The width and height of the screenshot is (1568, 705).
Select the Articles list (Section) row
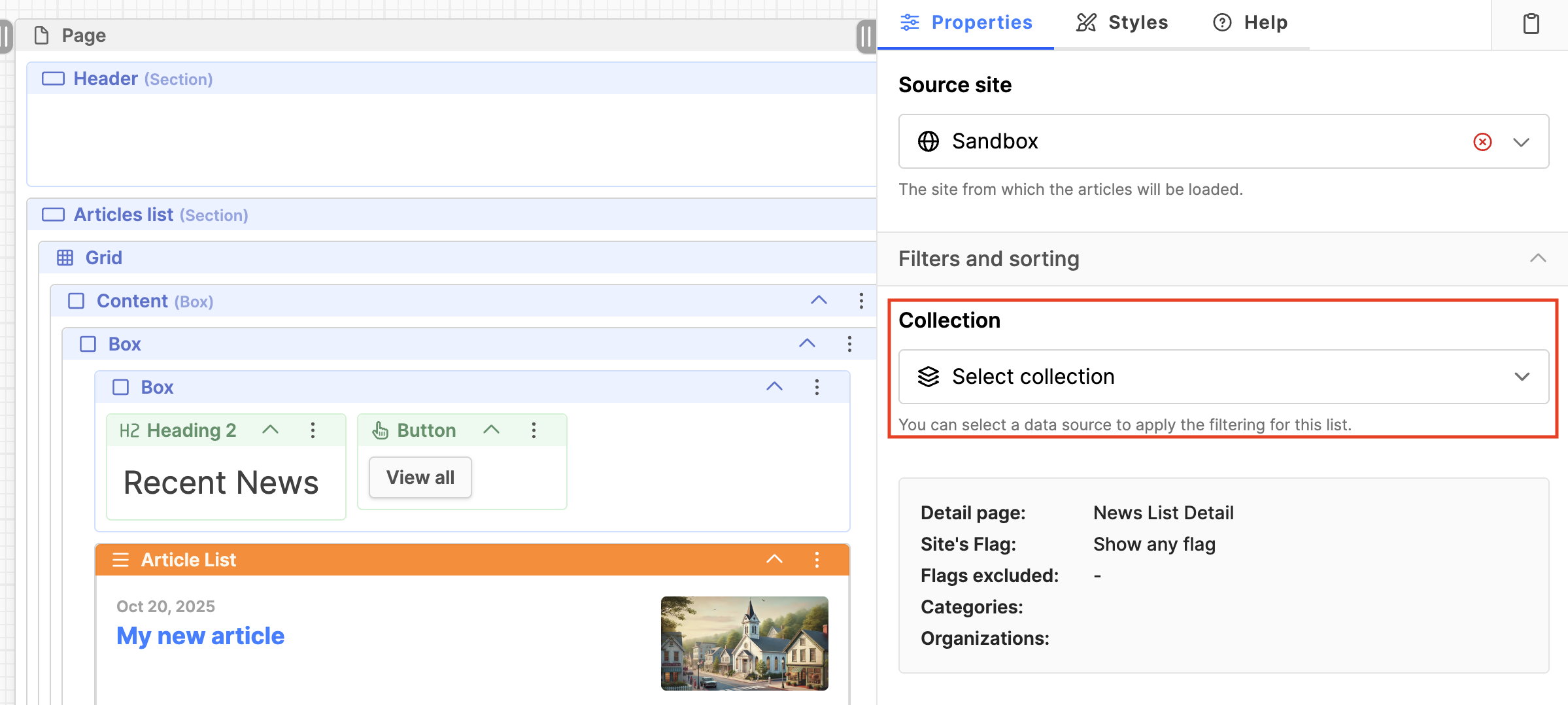point(451,215)
